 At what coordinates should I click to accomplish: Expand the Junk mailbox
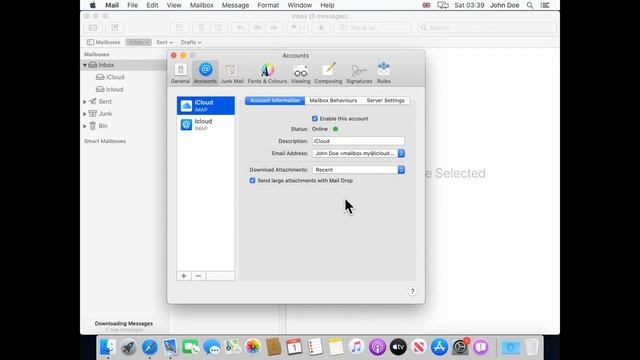(x=85, y=113)
